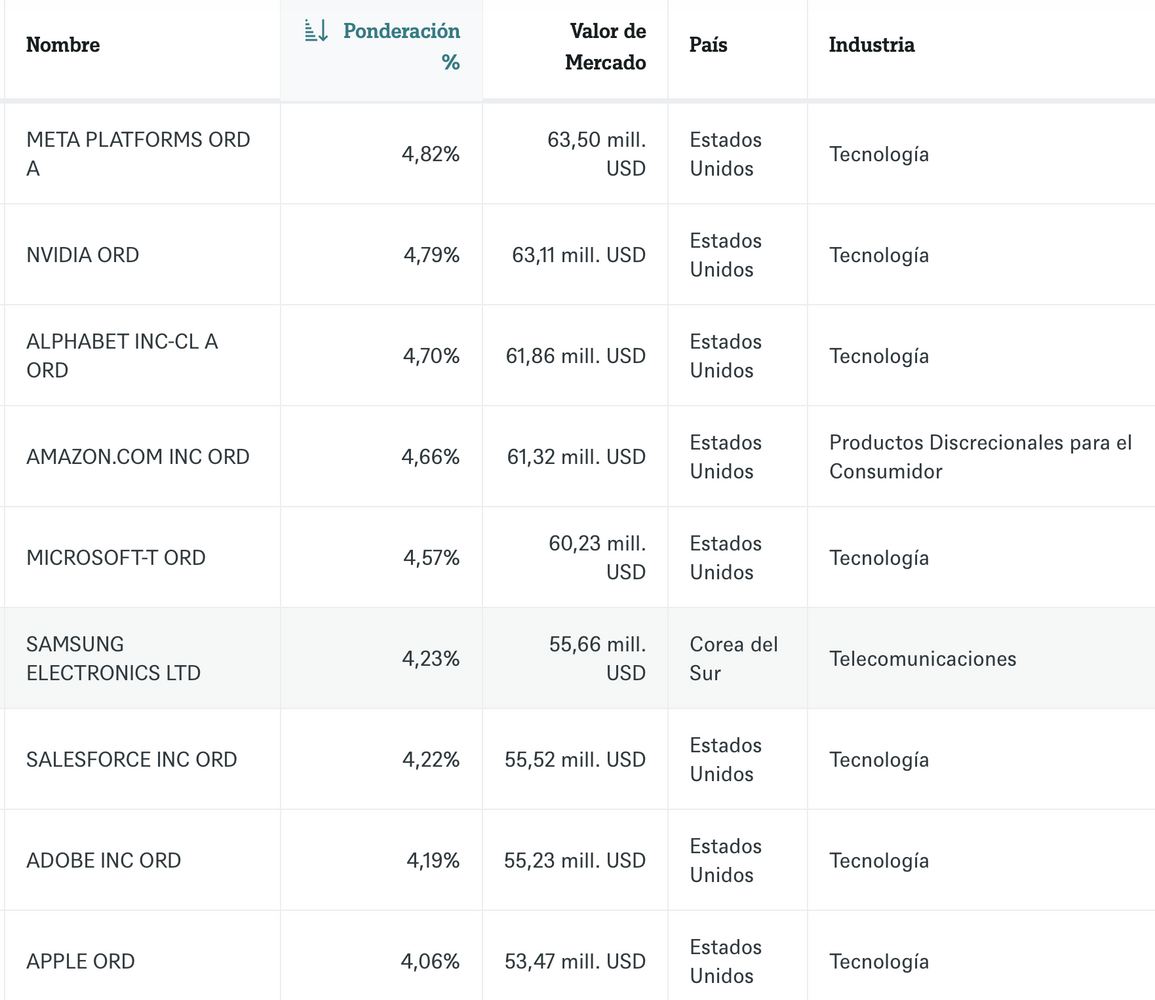This screenshot has width=1155, height=1000.
Task: Click the descending sort icon beside Ponderación
Action: click(316, 31)
